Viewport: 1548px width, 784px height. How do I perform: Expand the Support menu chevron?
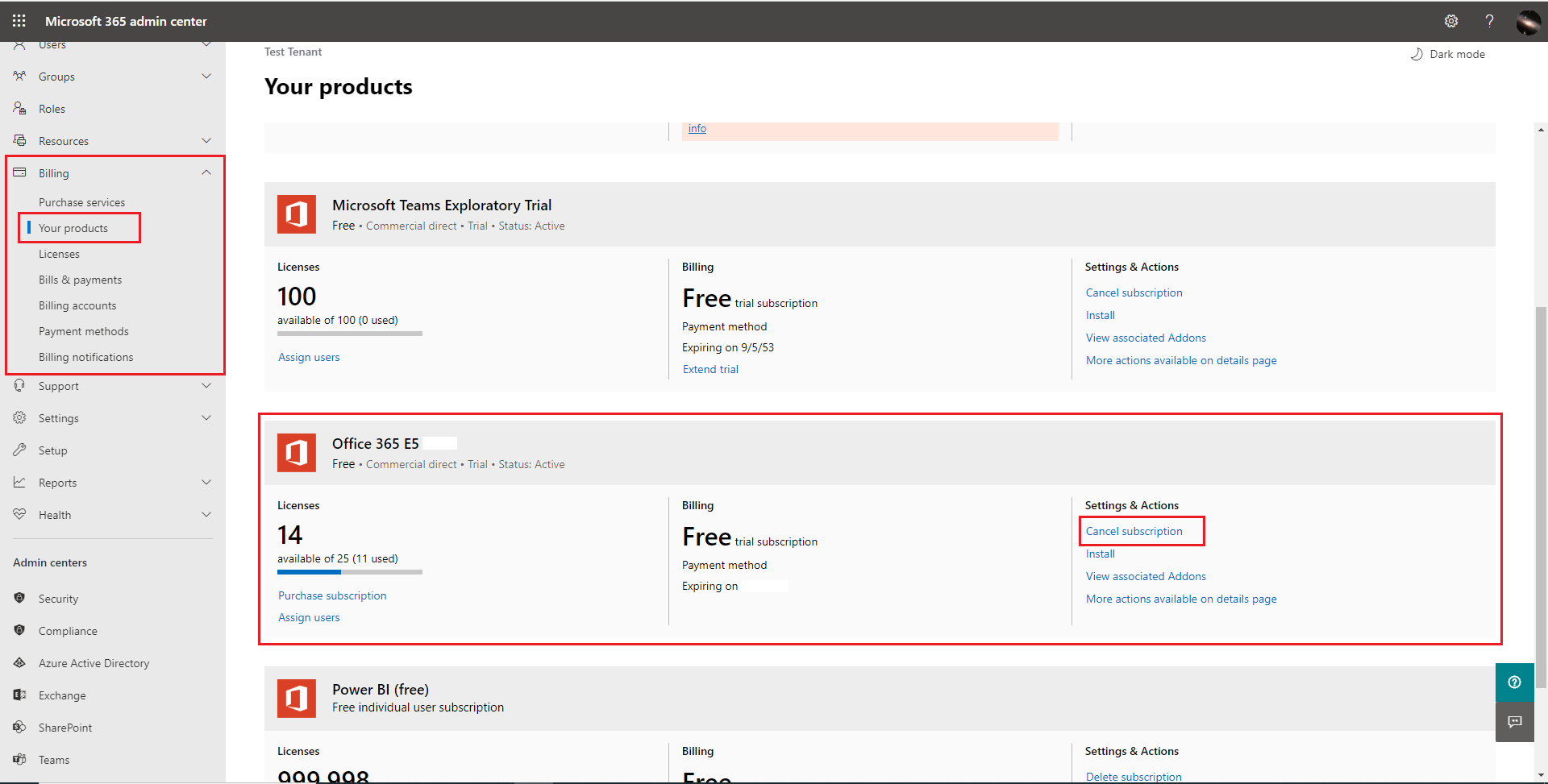point(206,386)
